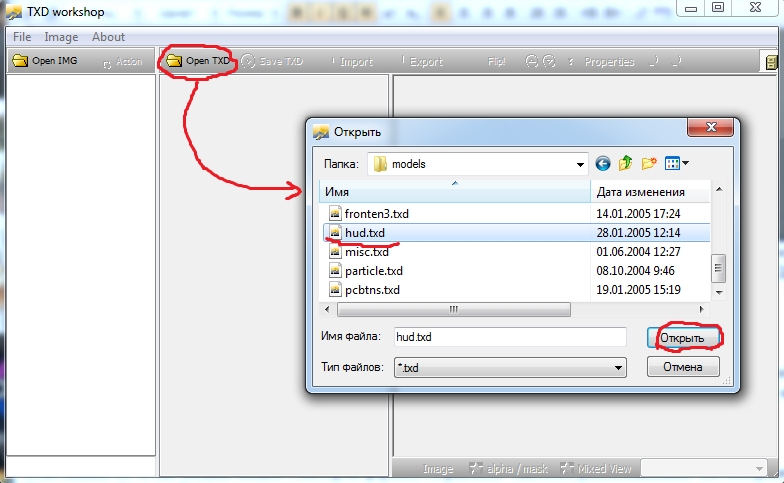Toggle the Mixed View option
784x483 pixels.
pyautogui.click(x=598, y=468)
